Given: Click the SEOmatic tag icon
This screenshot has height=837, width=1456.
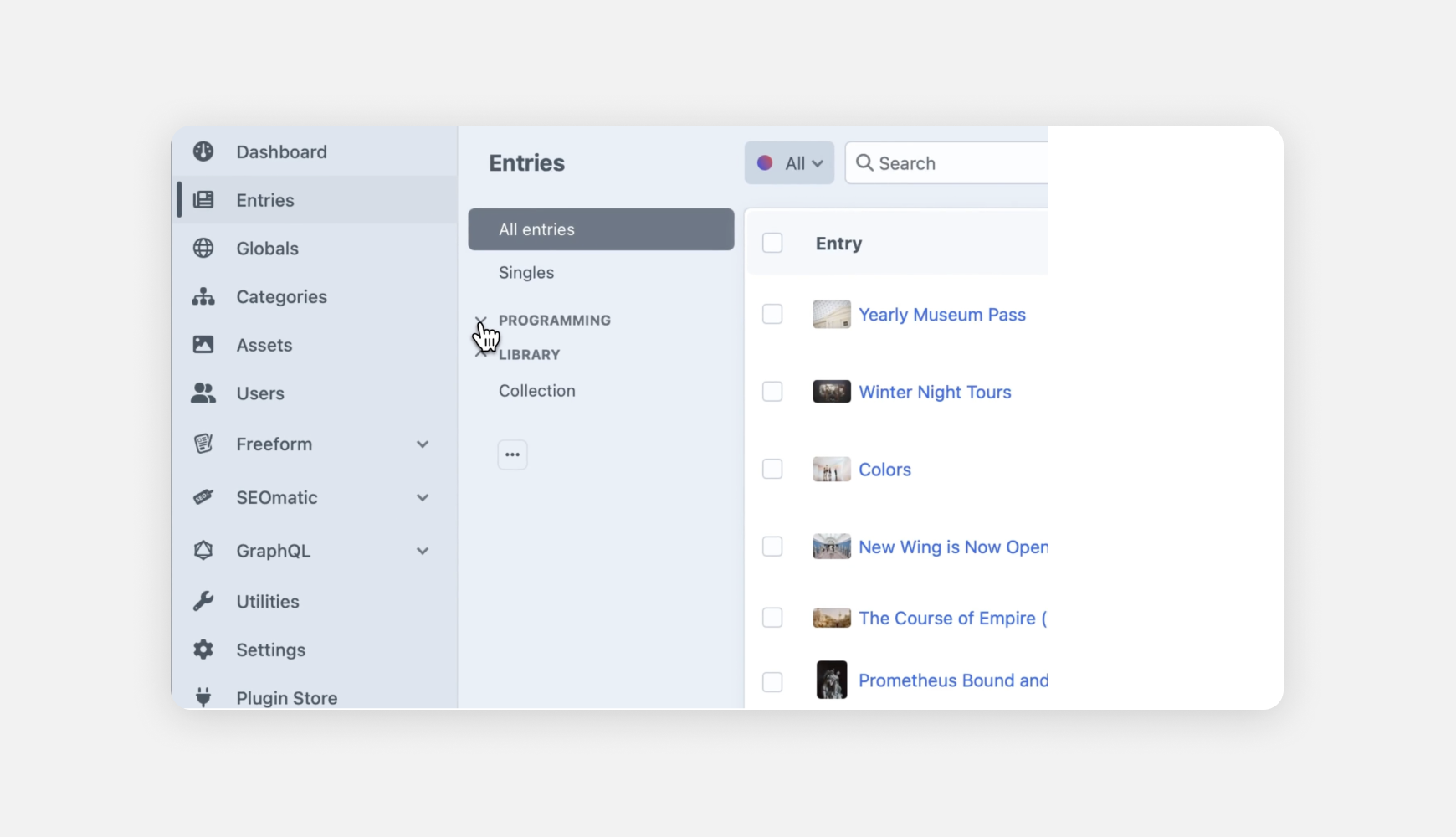Looking at the screenshot, I should tap(203, 497).
